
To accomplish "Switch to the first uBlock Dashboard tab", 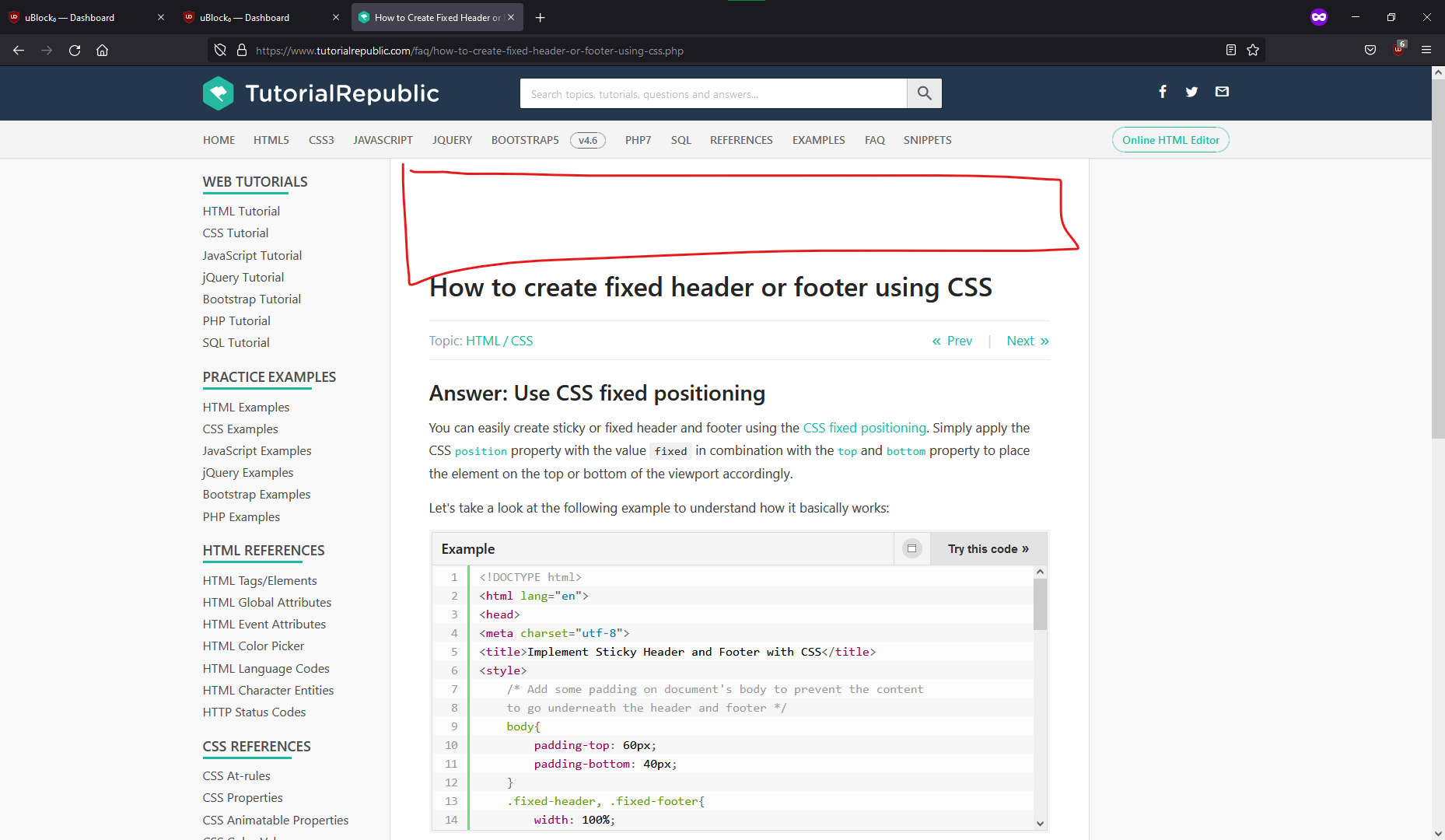I will coord(86,17).
